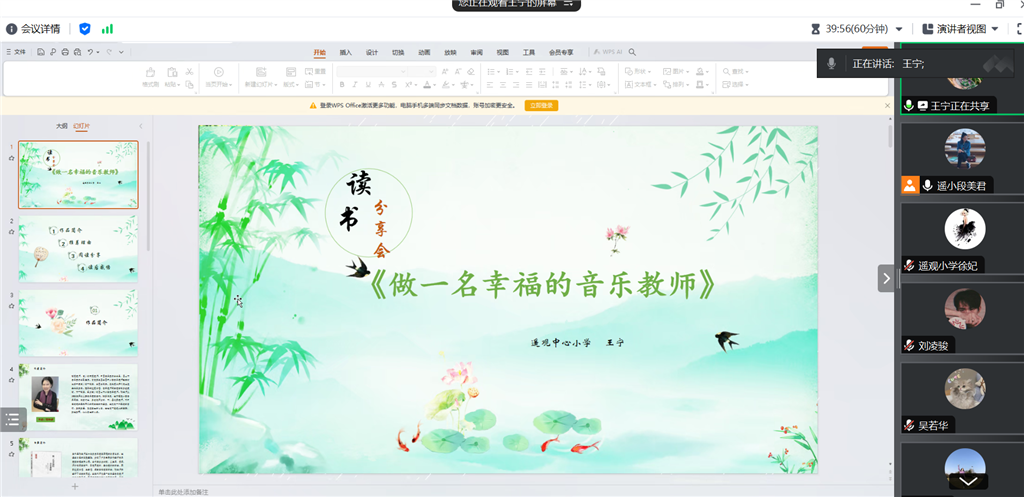The width and height of the screenshot is (1024, 497).
Task: Click the Text Box (文本框) button
Action: pos(641,85)
